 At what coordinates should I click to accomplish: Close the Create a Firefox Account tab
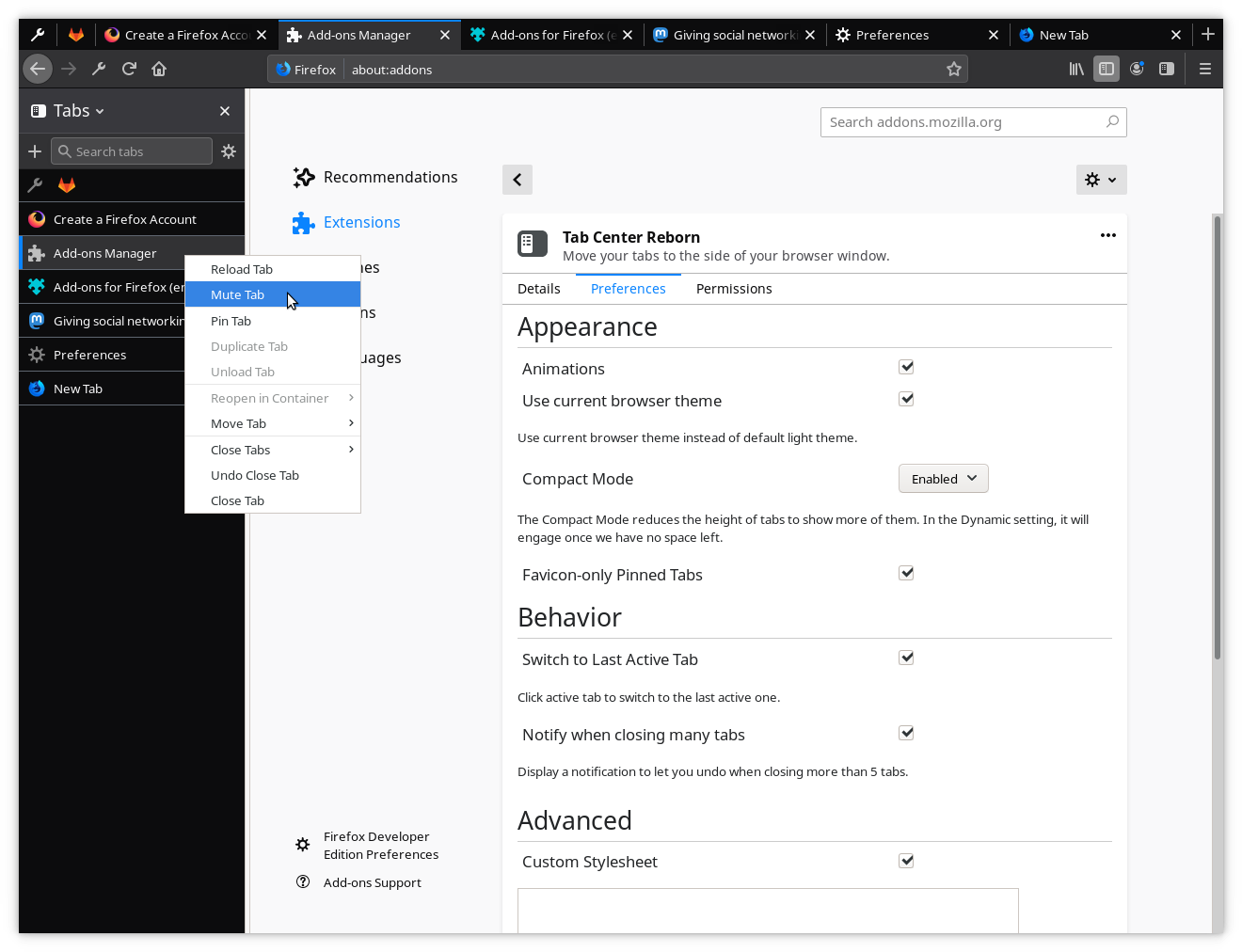pyautogui.click(x=262, y=35)
